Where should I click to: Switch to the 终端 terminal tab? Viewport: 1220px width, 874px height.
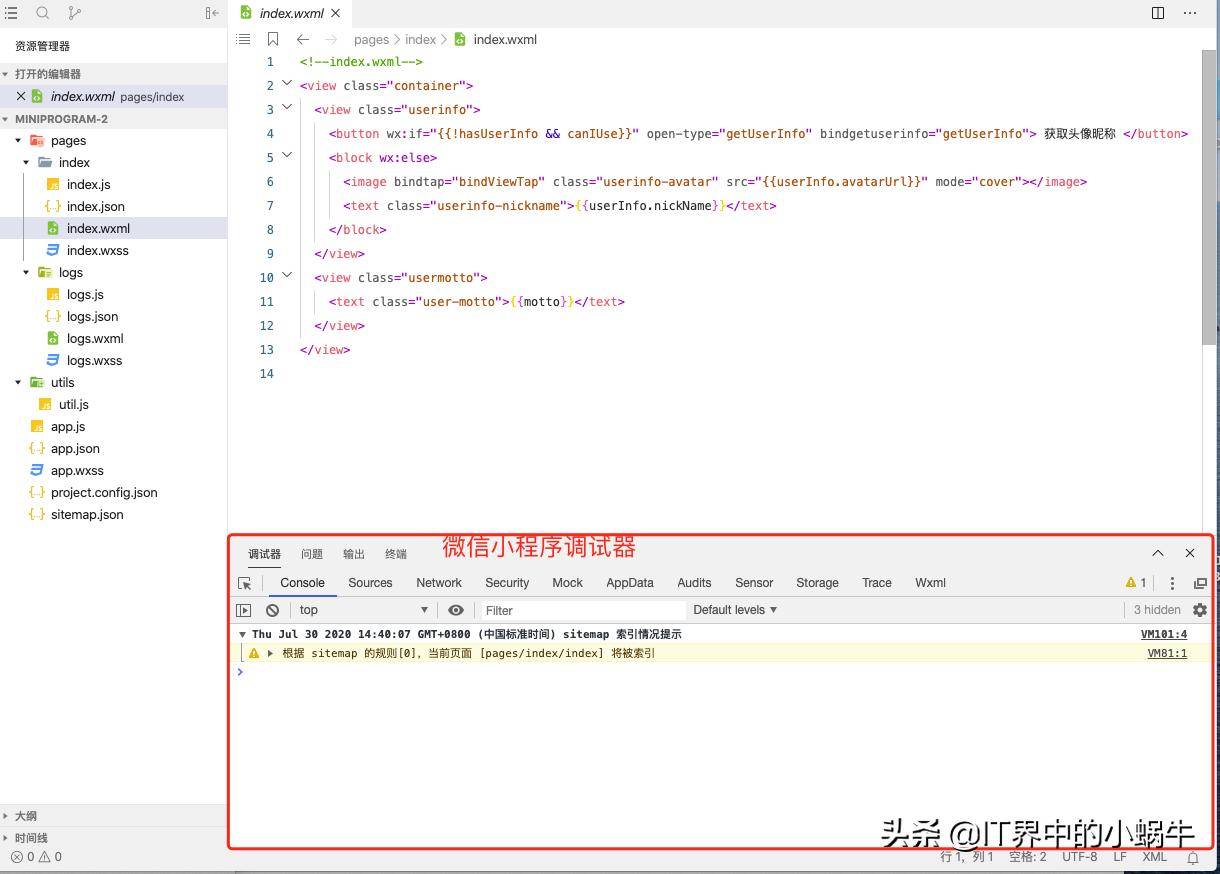point(396,554)
